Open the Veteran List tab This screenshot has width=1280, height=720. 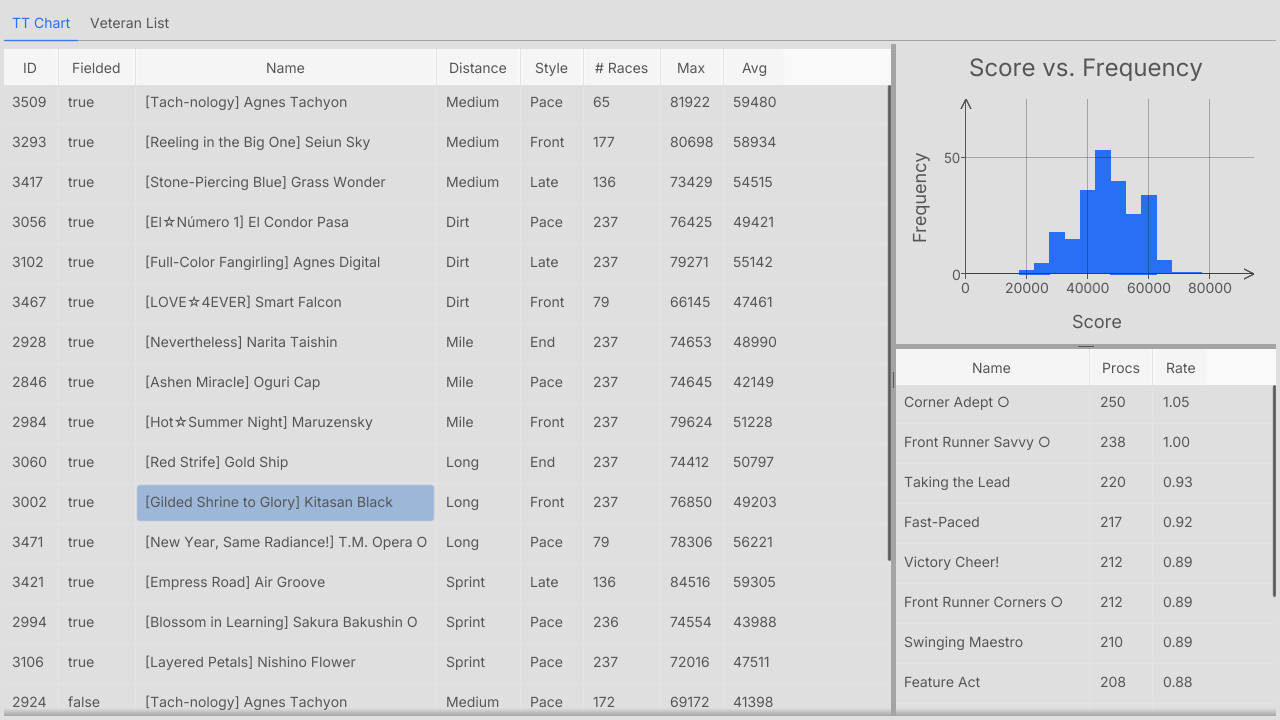130,23
